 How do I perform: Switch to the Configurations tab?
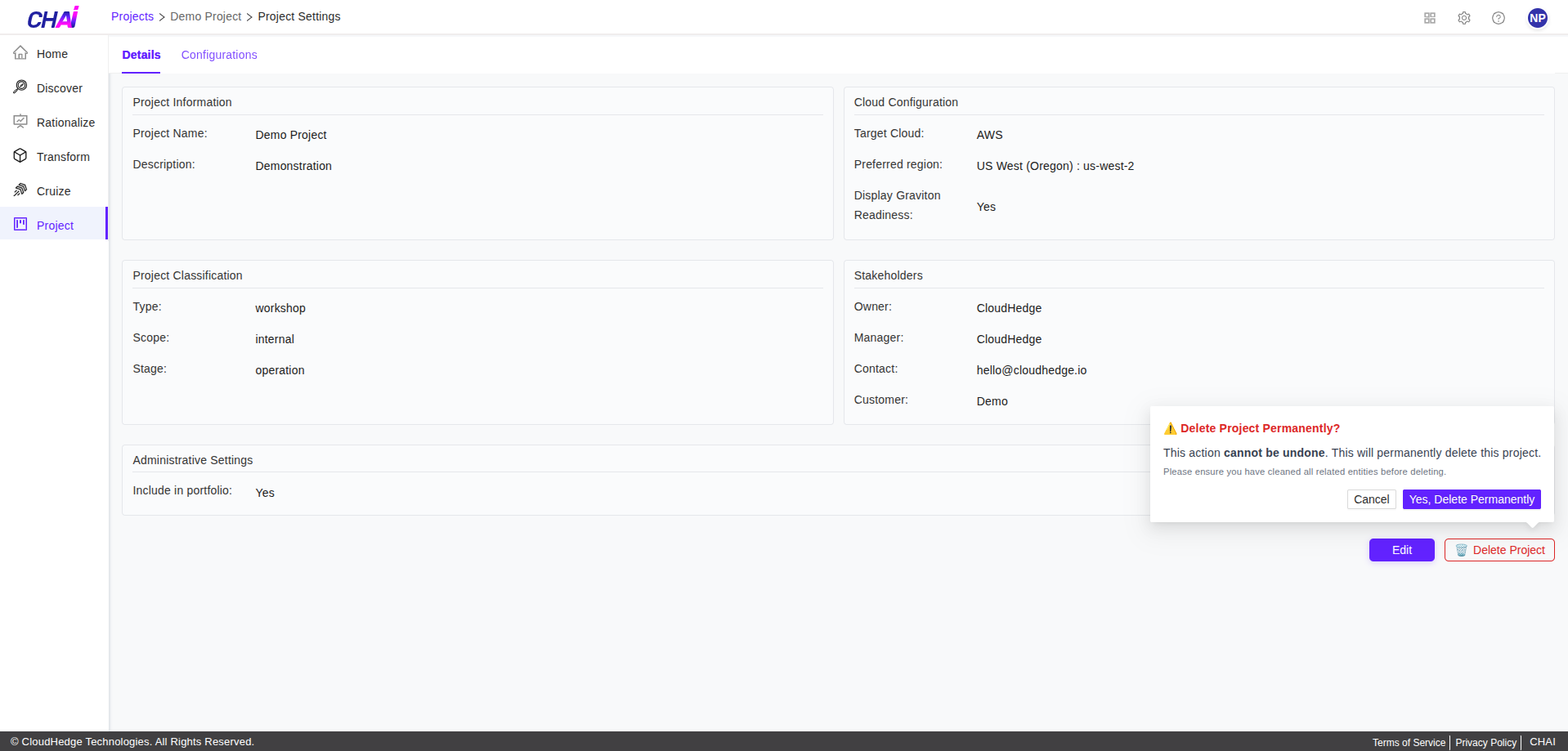pos(218,54)
